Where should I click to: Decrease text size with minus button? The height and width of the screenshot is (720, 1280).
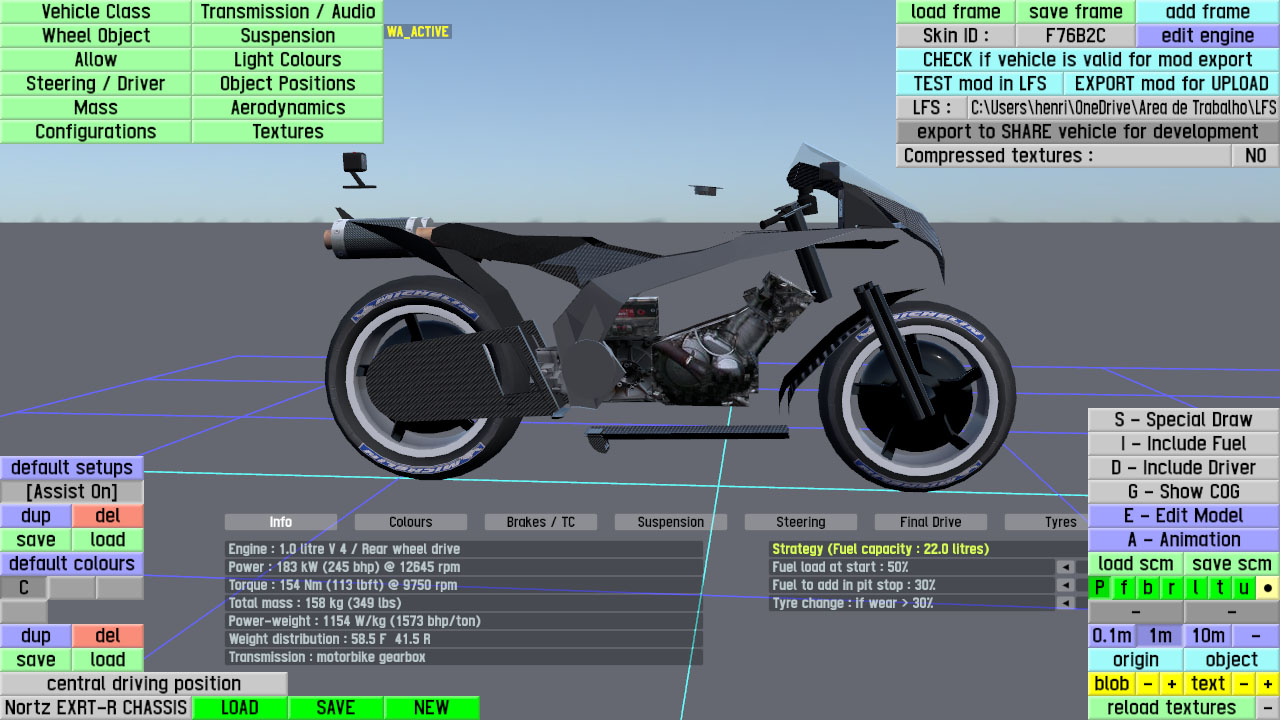pos(1244,684)
